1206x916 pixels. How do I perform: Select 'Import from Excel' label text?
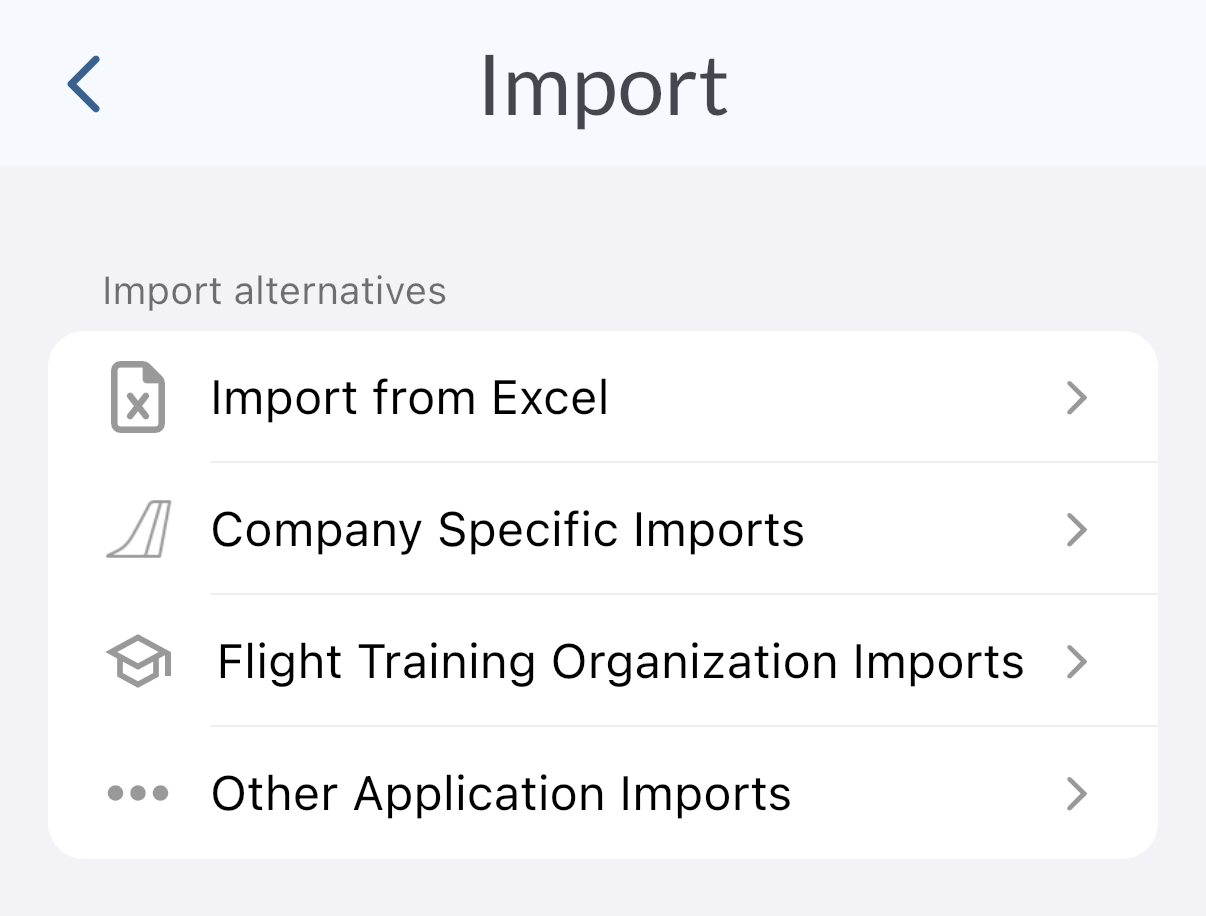pyautogui.click(x=409, y=398)
